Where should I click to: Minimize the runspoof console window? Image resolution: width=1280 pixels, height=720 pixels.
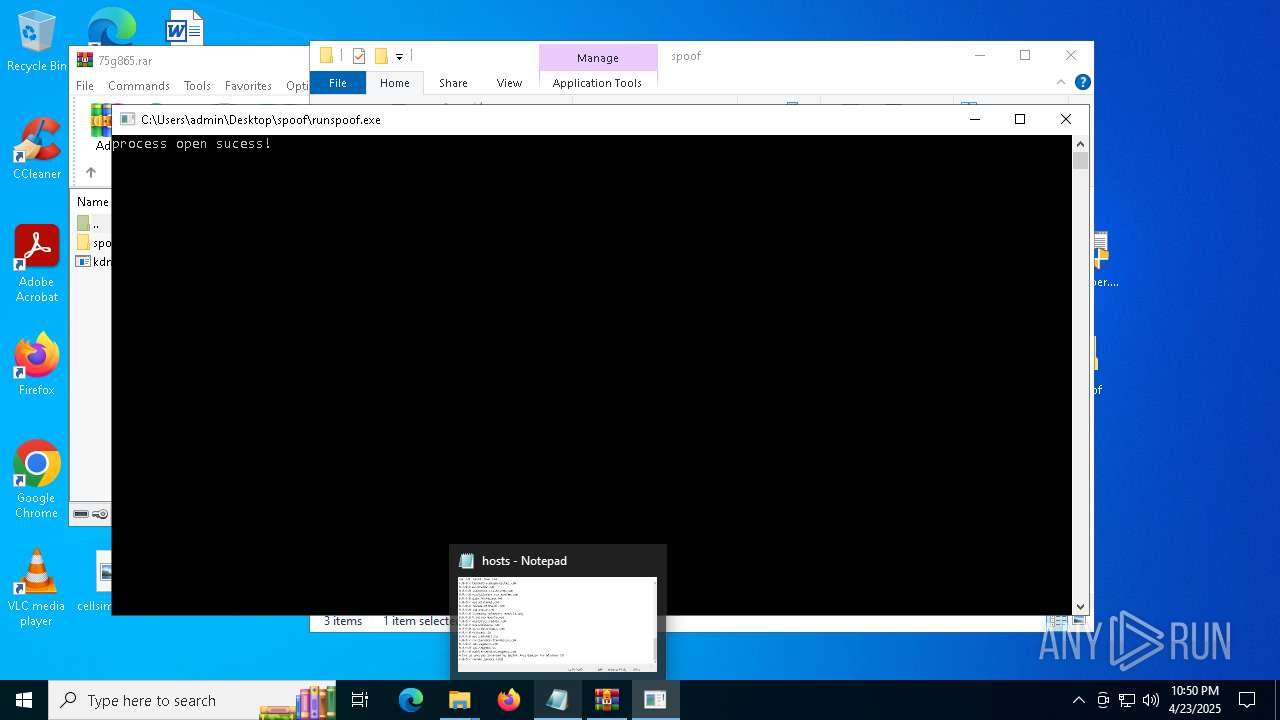coord(975,119)
